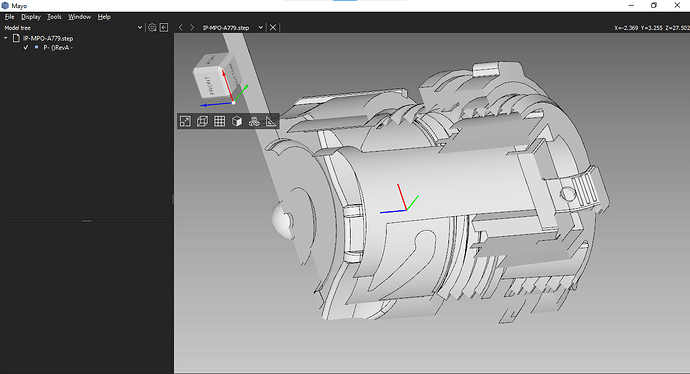Click the panel splitter handle in sidebar
This screenshot has height=374, width=690.
[x=87, y=221]
